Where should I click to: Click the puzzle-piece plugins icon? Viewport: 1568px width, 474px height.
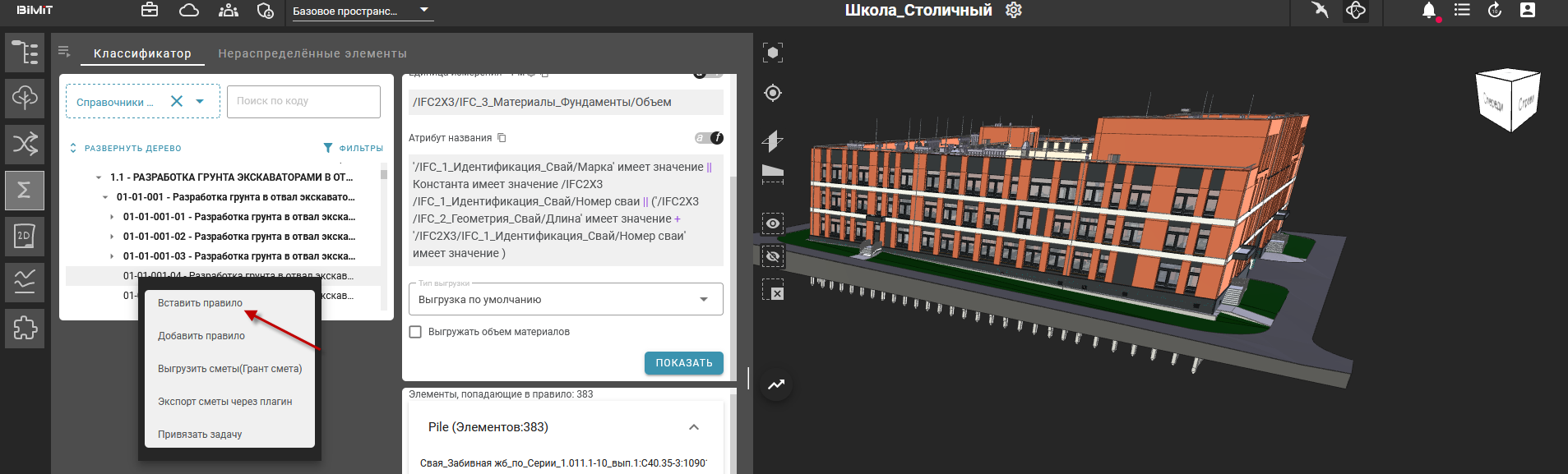coord(25,329)
